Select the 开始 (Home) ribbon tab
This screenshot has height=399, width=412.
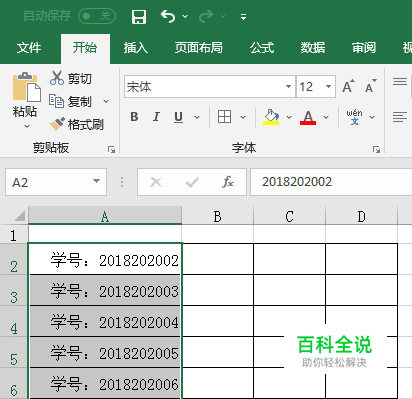pyautogui.click(x=85, y=48)
